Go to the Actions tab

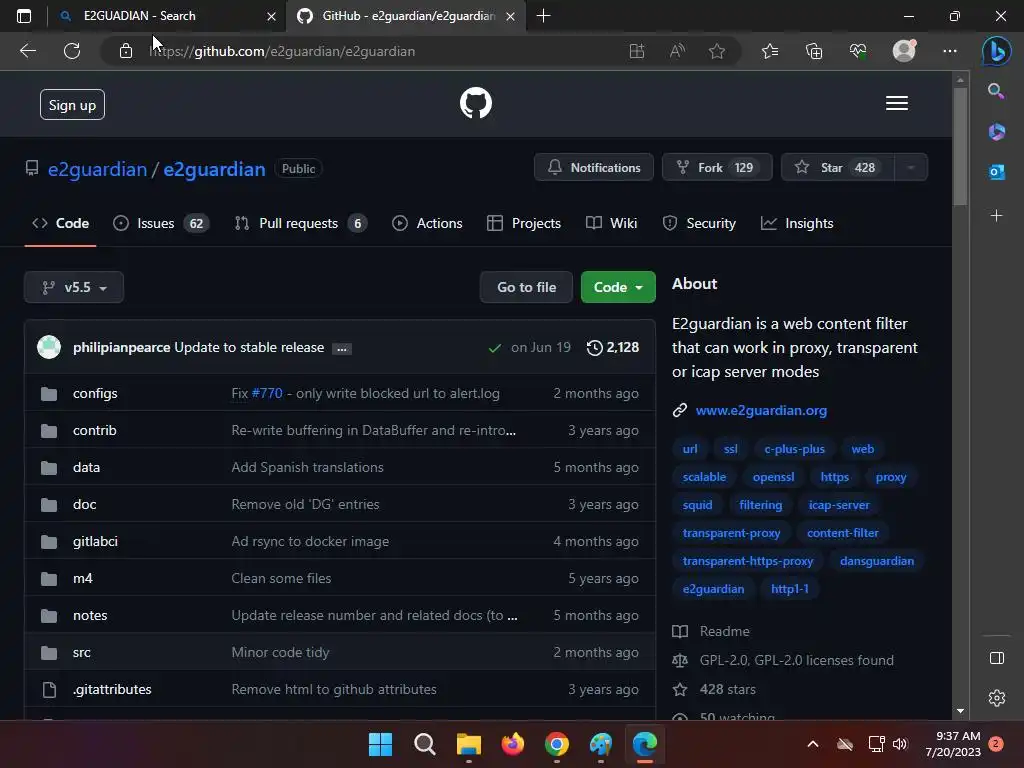pyautogui.click(x=427, y=223)
